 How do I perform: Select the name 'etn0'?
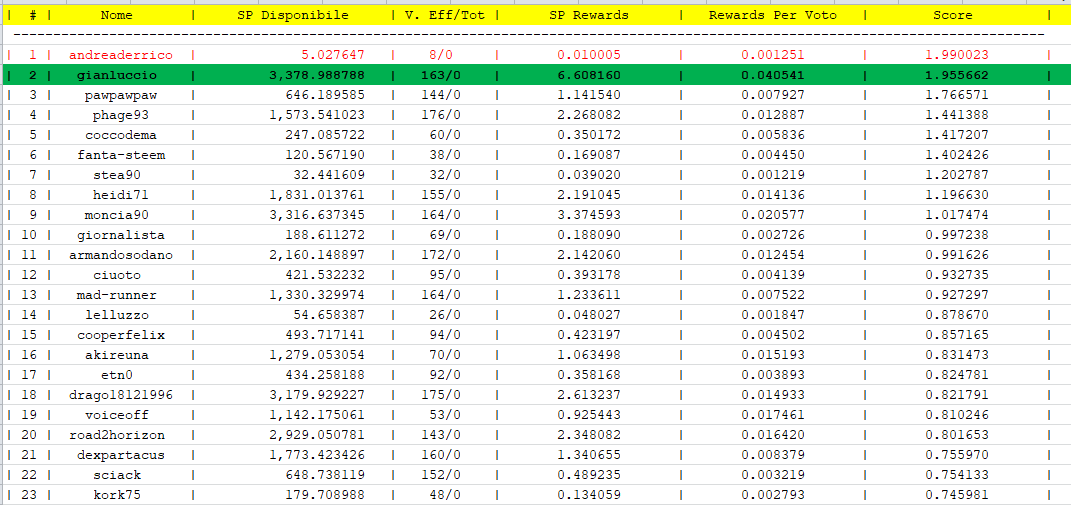[117, 376]
